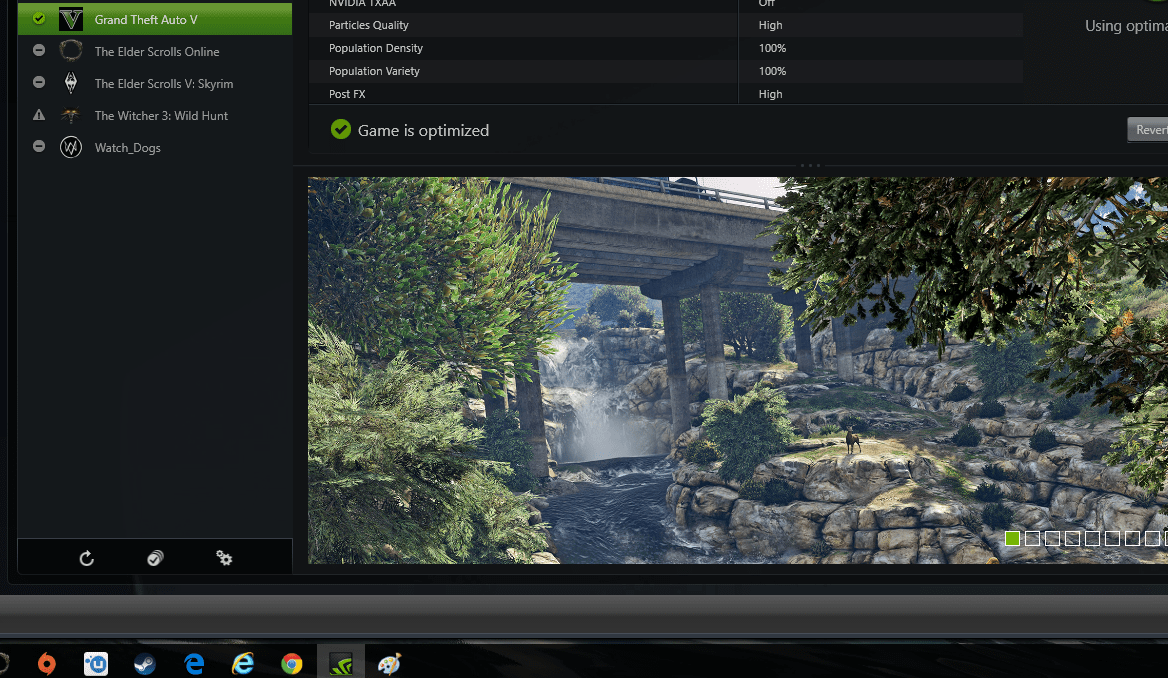The height and width of the screenshot is (678, 1168).
Task: Click the Watch_Dogs circular logo icon
Action: click(71, 147)
